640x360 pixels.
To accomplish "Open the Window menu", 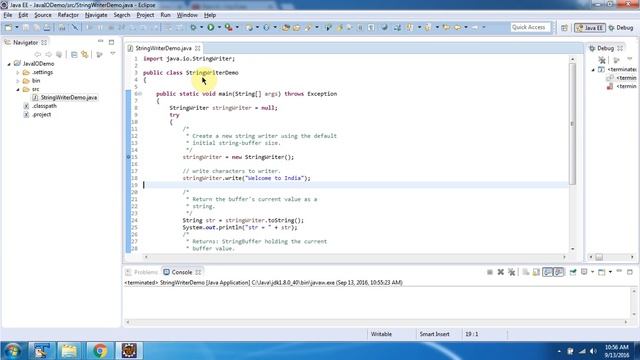I will coord(187,15).
